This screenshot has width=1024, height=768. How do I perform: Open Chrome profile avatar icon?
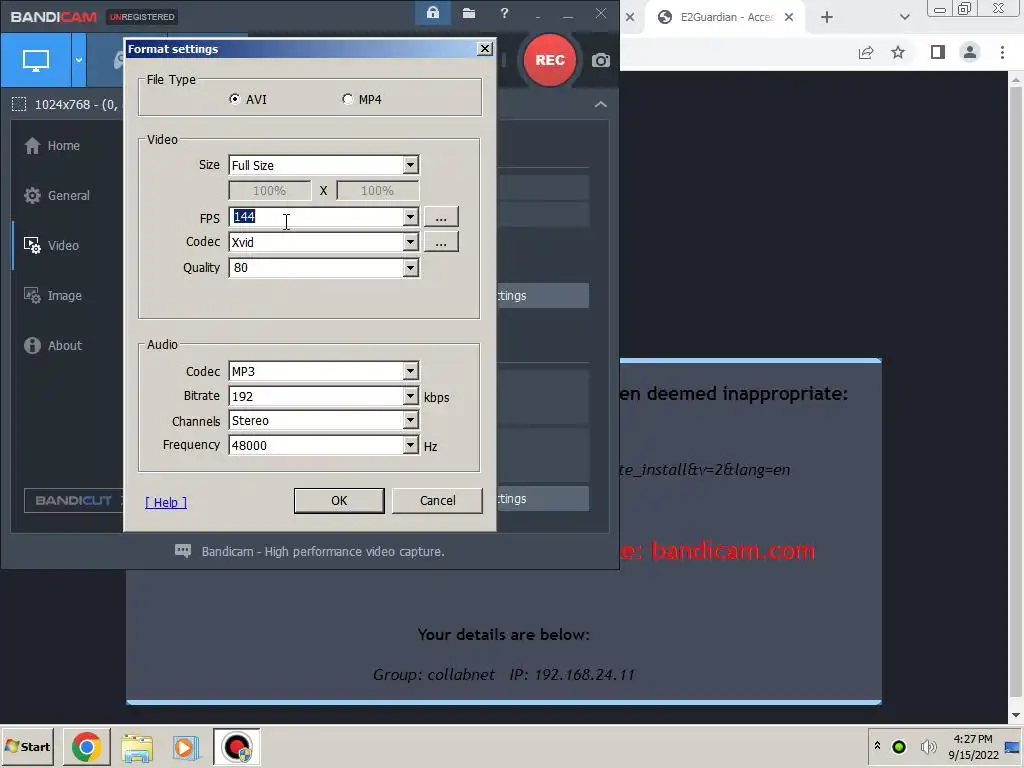tap(970, 52)
